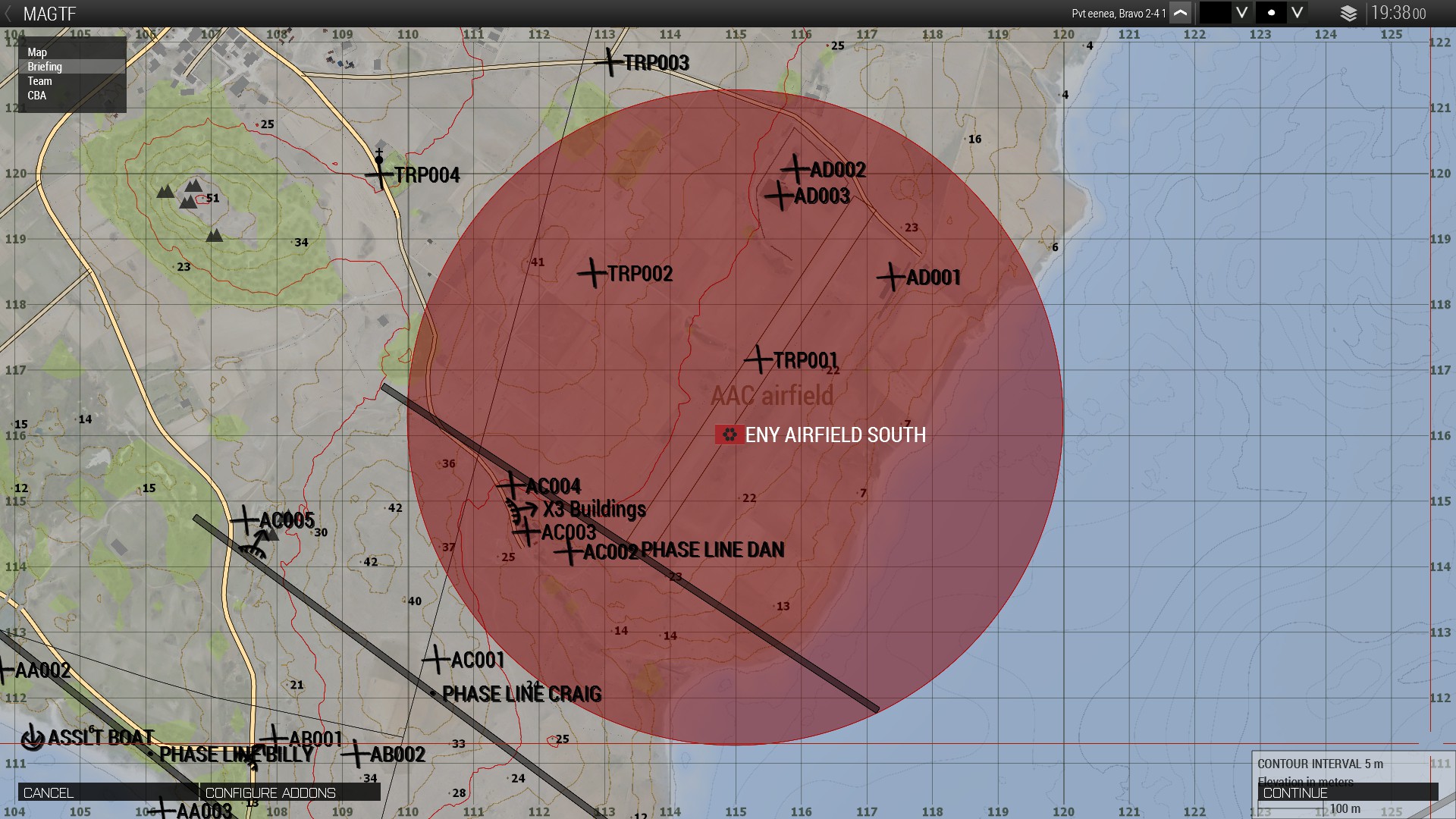Click the TRP003 target reference cross
This screenshot has height=819, width=1456.
click(x=608, y=62)
